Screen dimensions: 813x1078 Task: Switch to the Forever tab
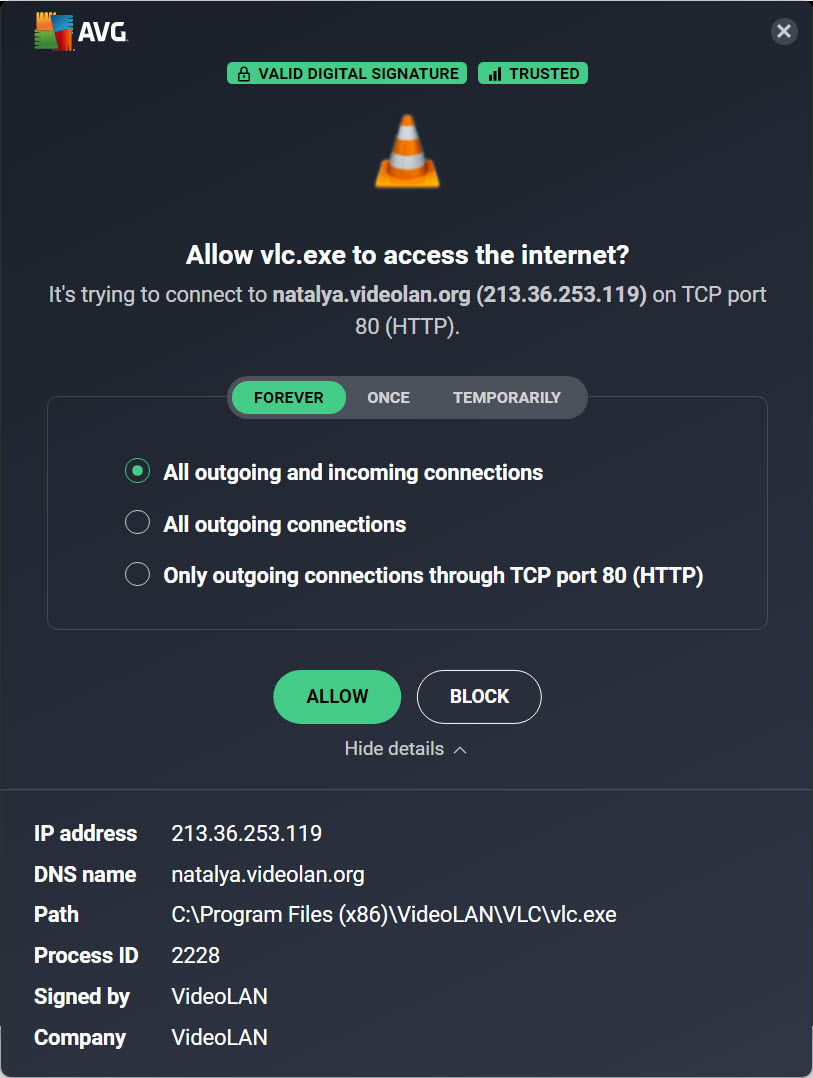(289, 398)
